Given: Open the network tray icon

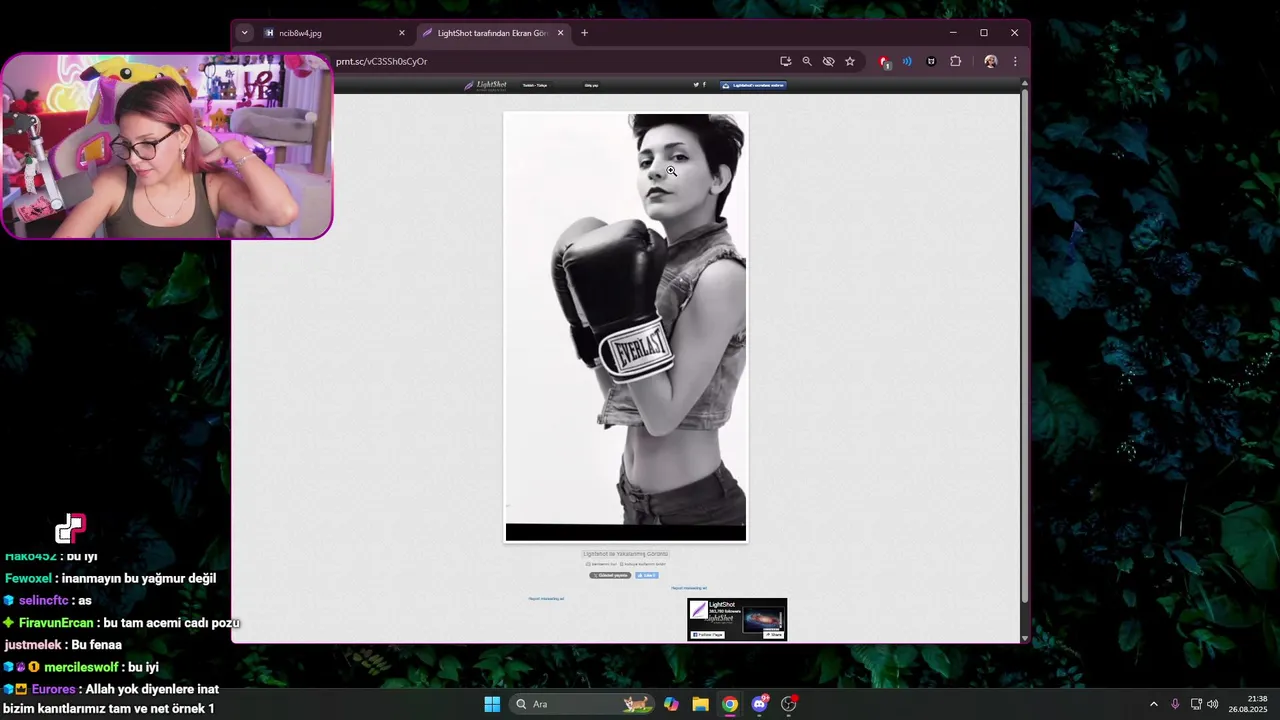Looking at the screenshot, I should [1196, 704].
